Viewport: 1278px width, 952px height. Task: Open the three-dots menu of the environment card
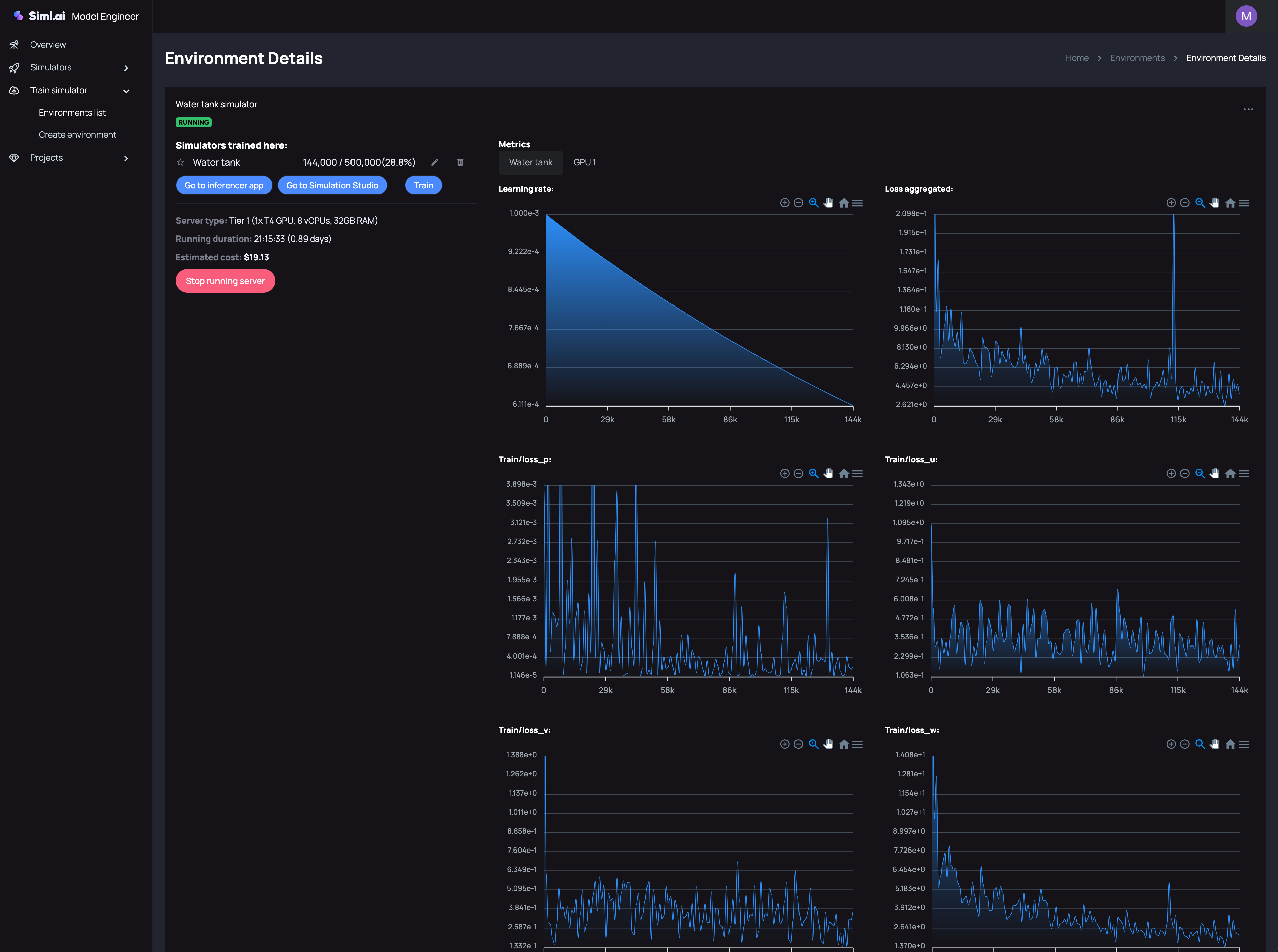point(1248,110)
